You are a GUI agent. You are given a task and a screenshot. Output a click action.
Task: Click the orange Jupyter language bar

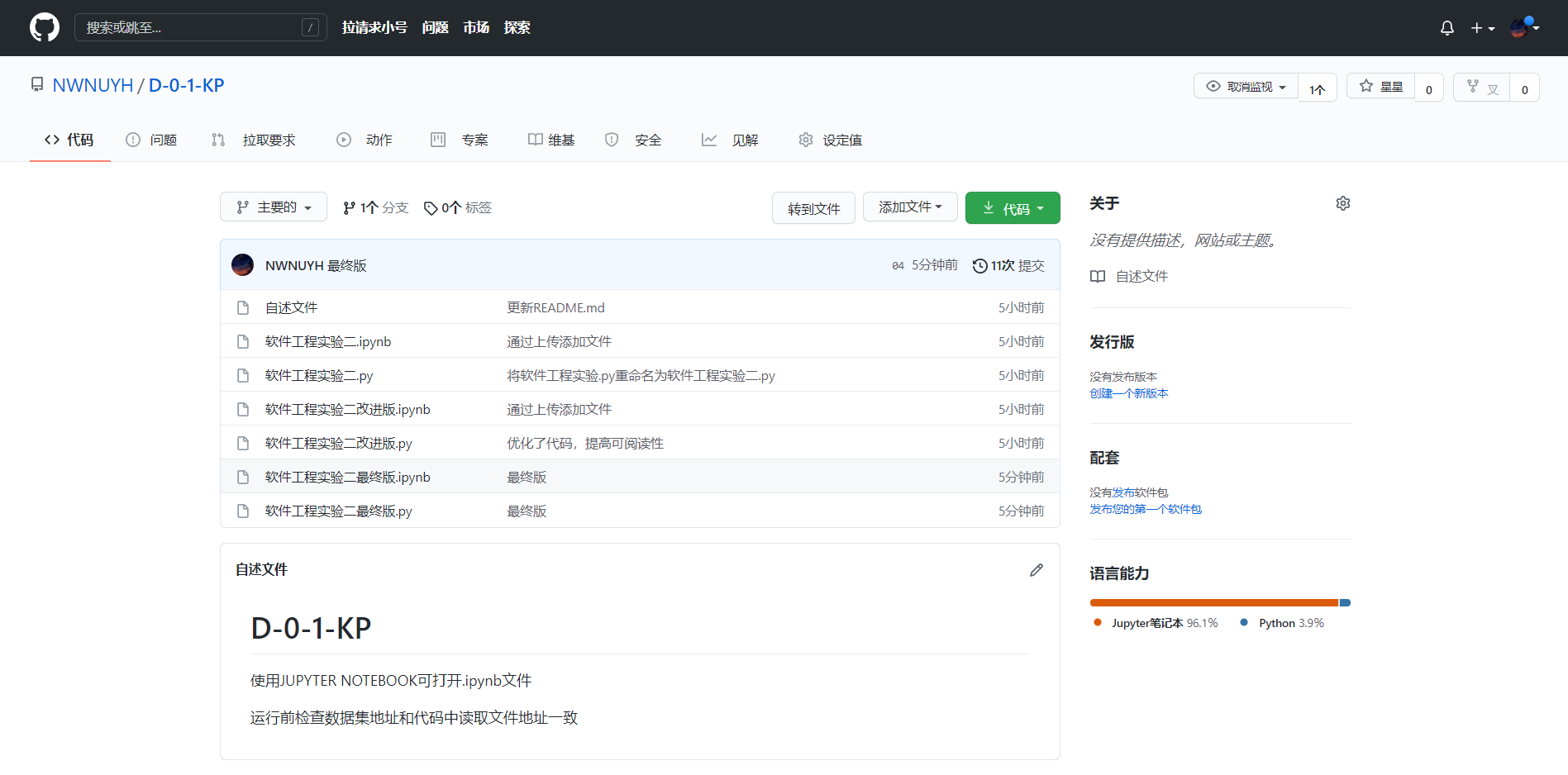click(x=1213, y=602)
